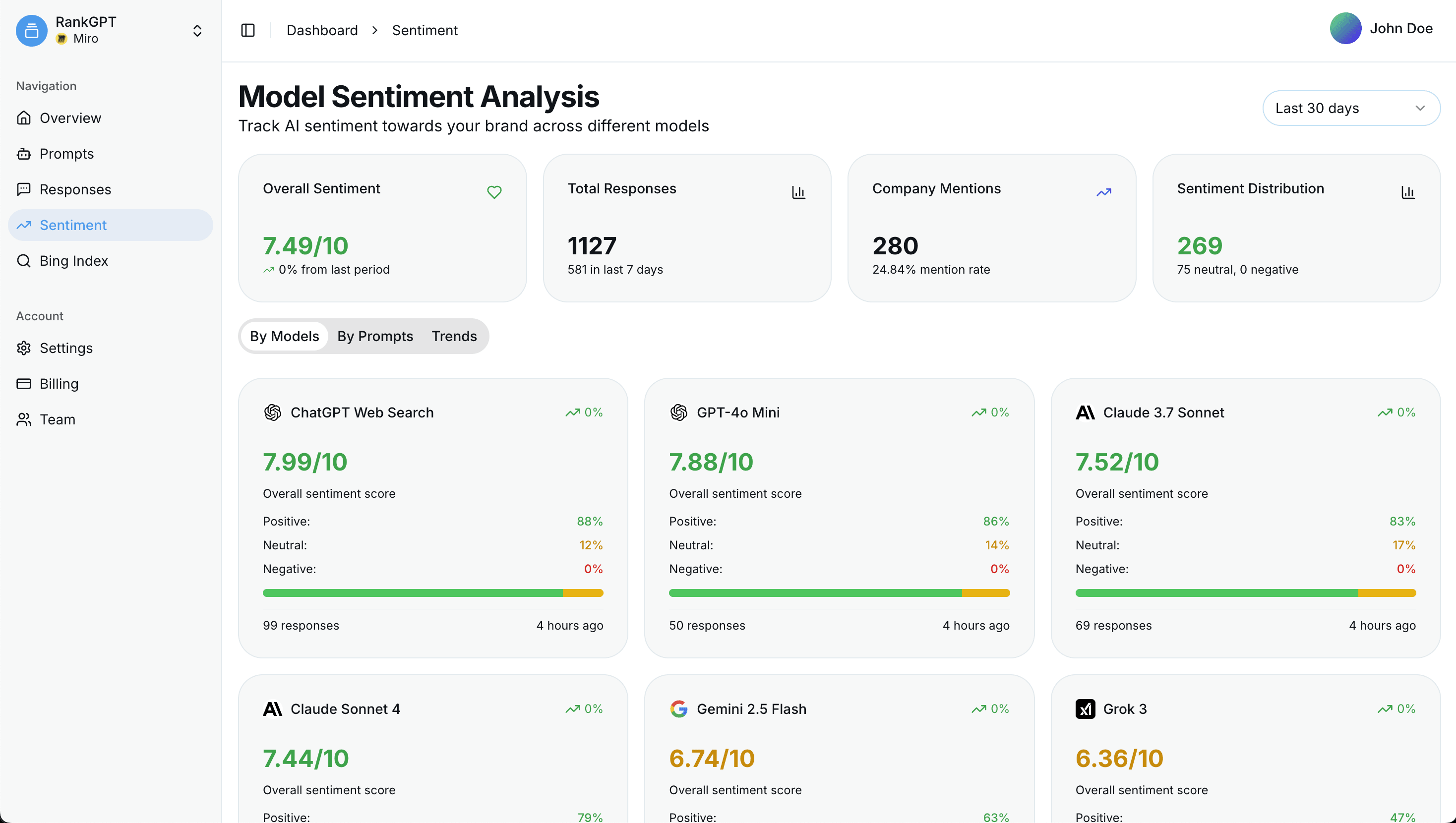Go to Dashboard breadcrumb
1456x823 pixels.
322,31
